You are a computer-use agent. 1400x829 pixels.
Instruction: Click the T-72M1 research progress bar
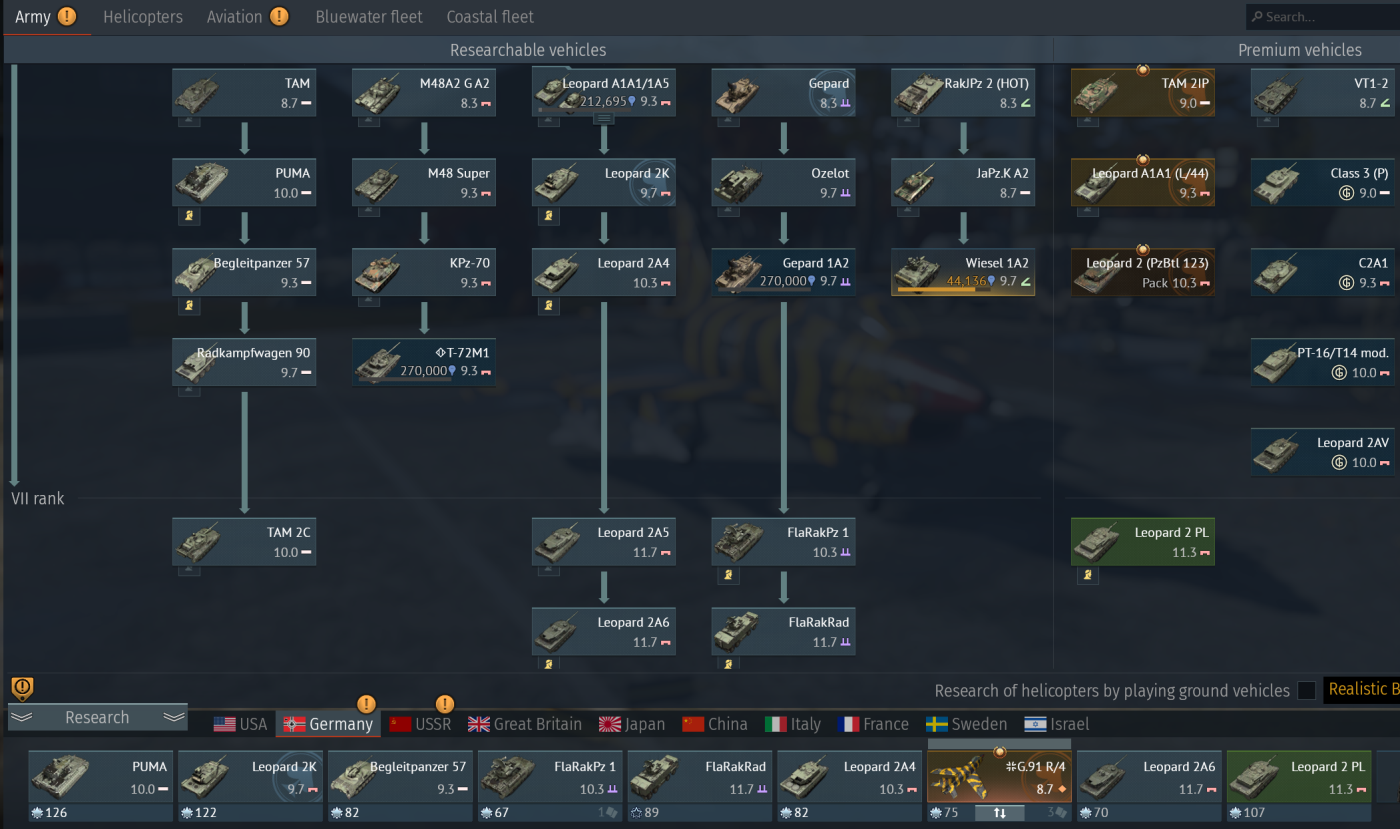pyautogui.click(x=405, y=380)
